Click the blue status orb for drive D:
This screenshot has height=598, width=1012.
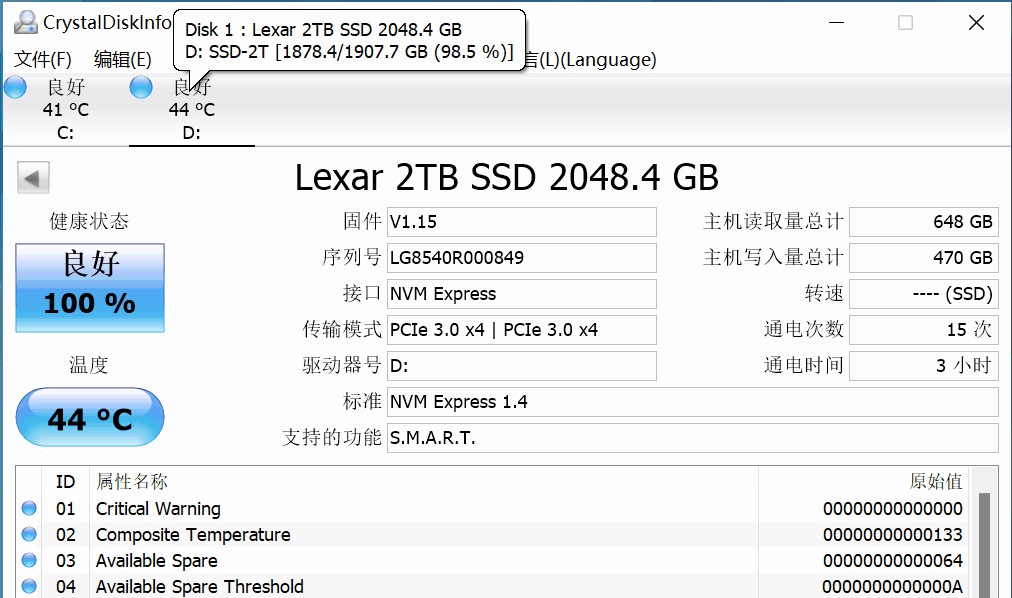pyautogui.click(x=141, y=87)
